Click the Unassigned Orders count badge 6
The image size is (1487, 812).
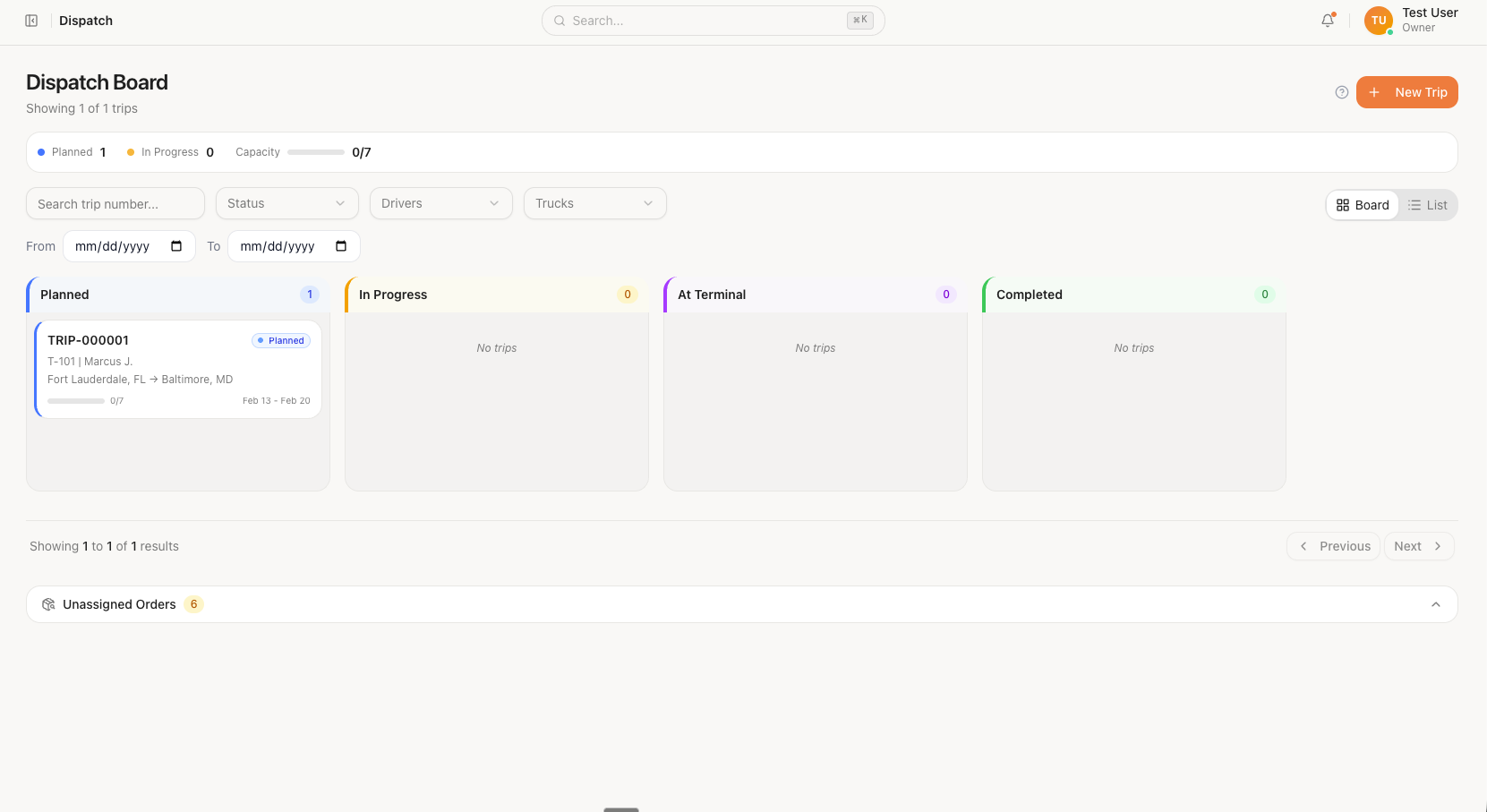coord(193,604)
